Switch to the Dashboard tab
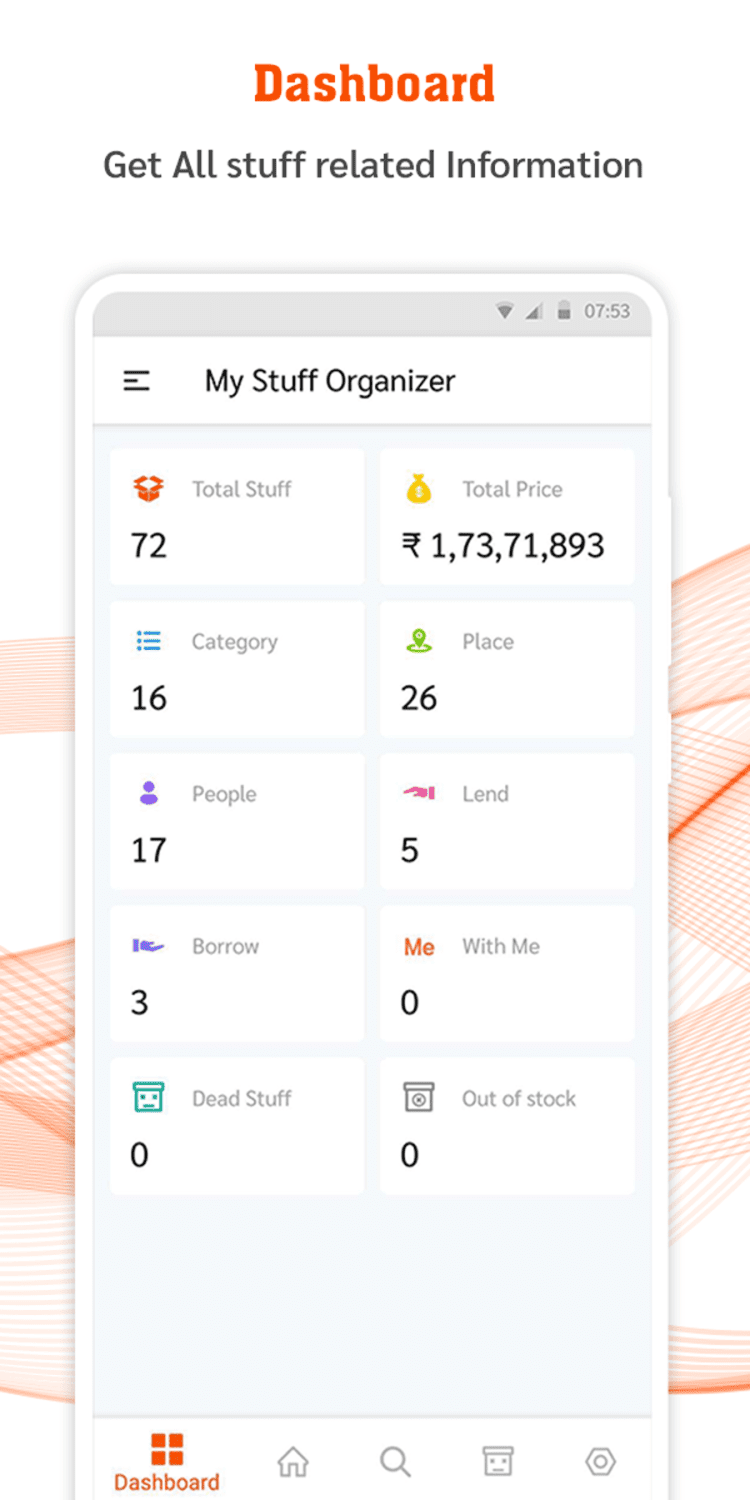This screenshot has width=750, height=1500. tap(167, 1462)
